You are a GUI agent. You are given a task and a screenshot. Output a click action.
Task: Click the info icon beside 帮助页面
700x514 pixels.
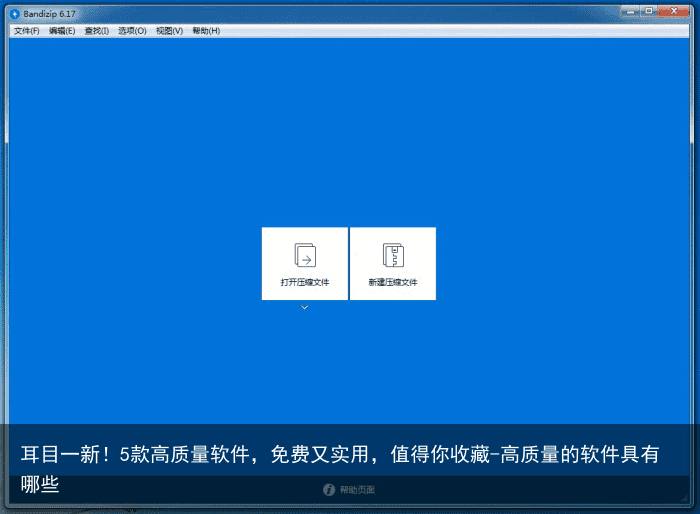pyautogui.click(x=328, y=490)
